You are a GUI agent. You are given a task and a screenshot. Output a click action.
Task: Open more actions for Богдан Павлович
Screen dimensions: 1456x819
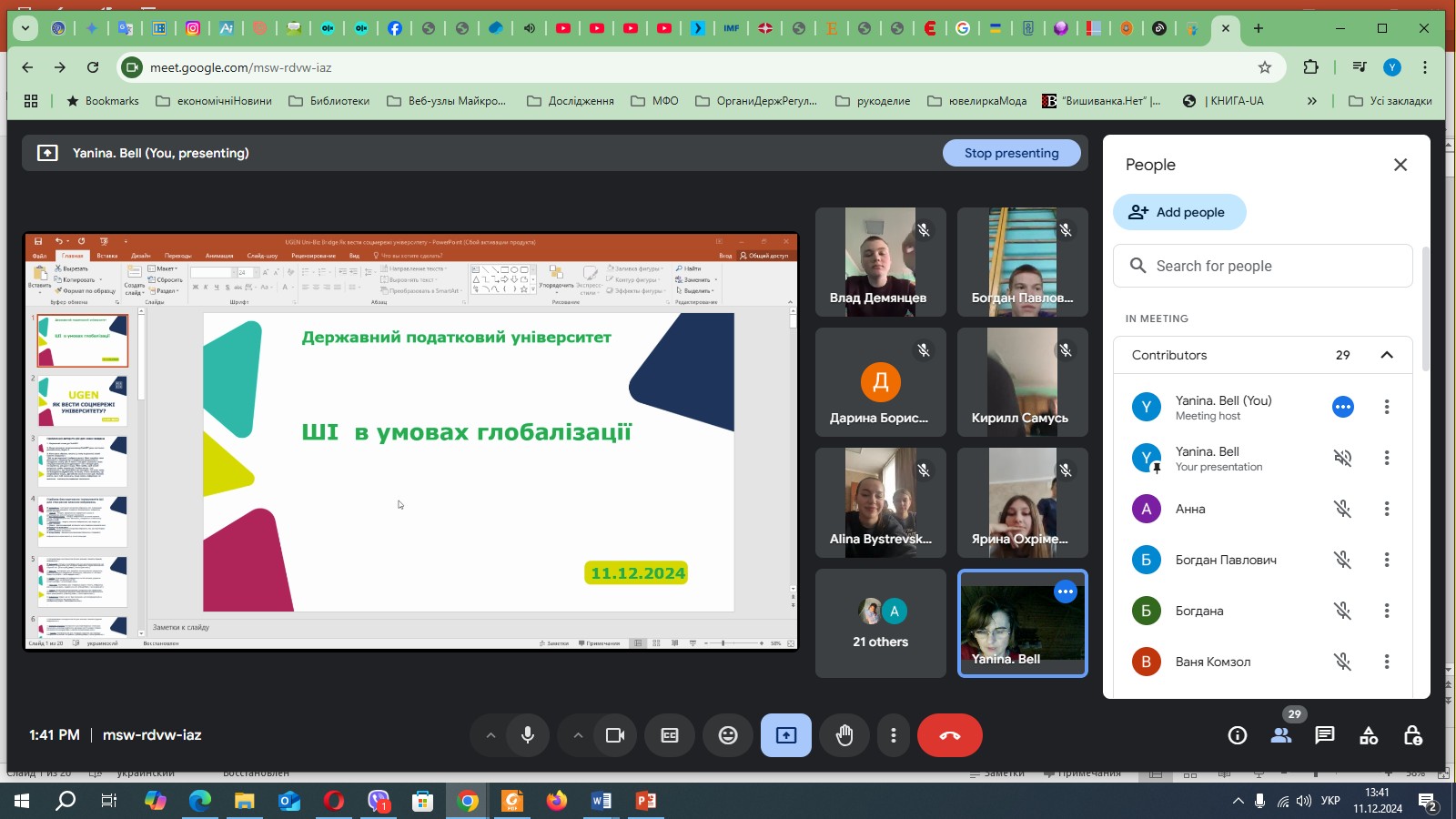(x=1387, y=560)
